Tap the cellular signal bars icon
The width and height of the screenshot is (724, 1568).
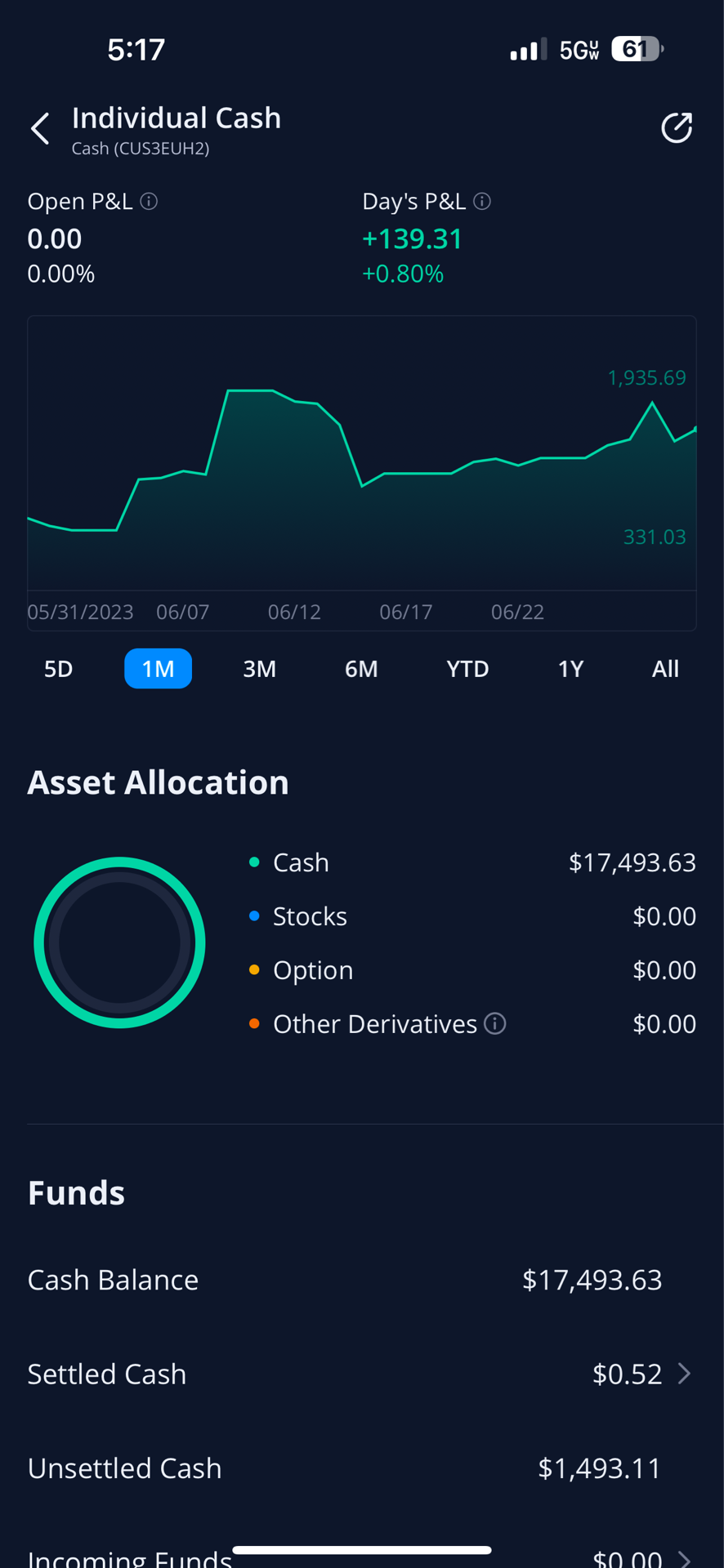[528, 50]
